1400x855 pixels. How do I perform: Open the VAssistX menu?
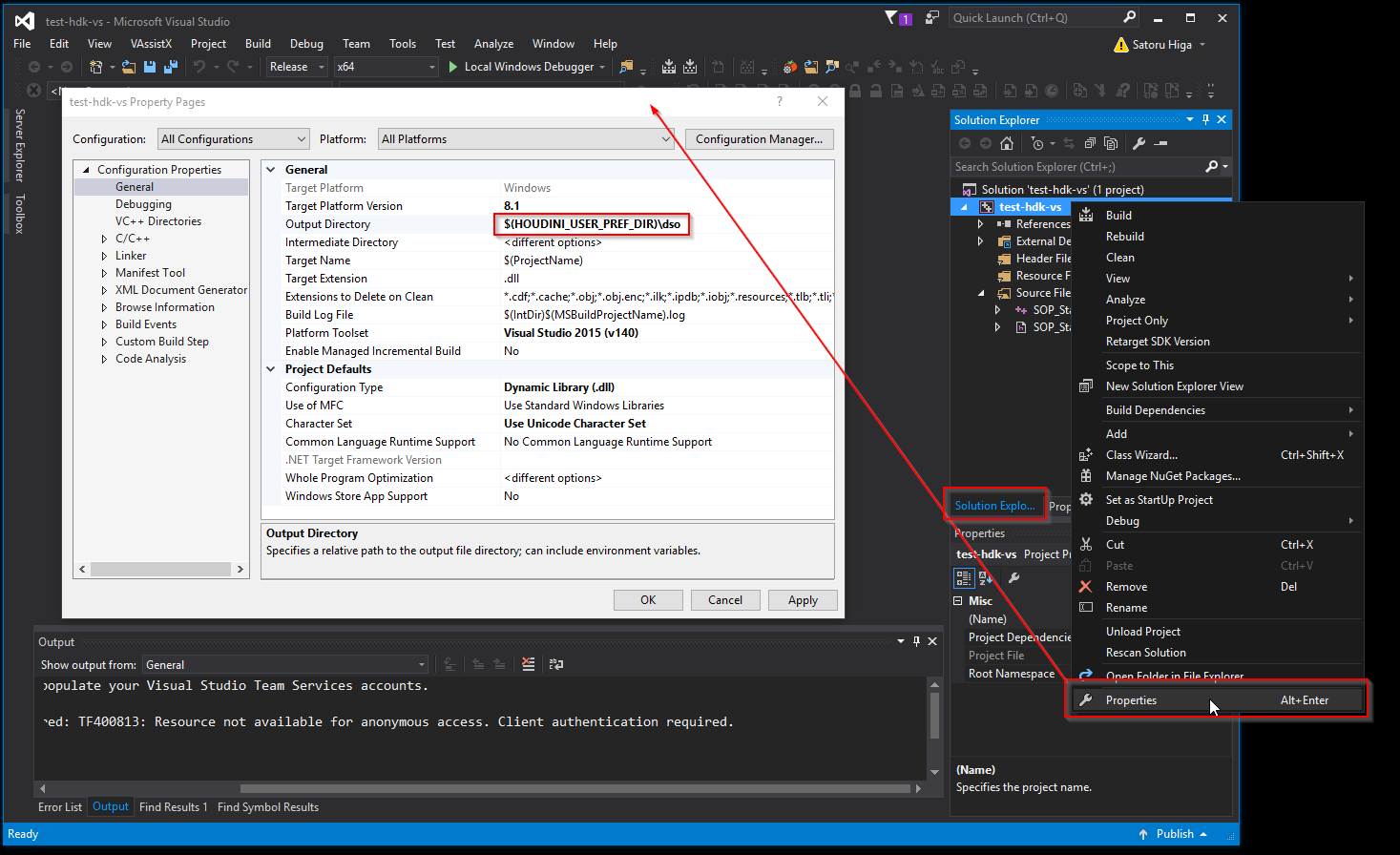151,44
